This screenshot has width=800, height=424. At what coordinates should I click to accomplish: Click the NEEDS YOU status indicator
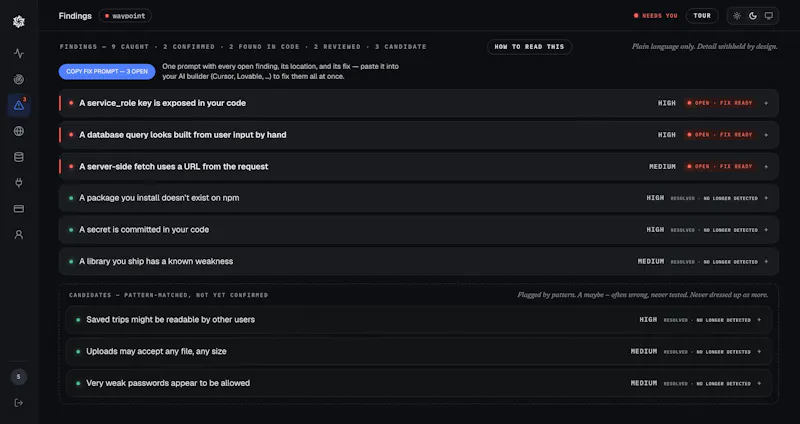[x=656, y=16]
